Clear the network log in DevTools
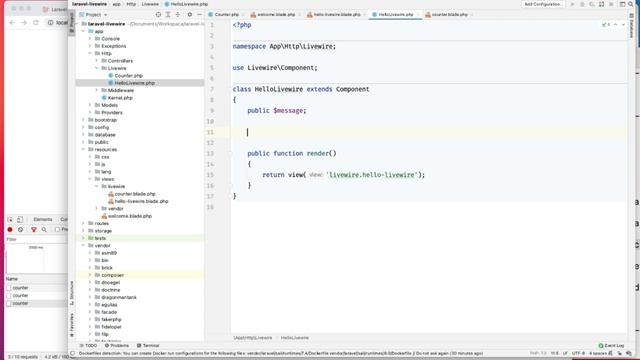Screen dimensions: 640x360 click(20, 230)
